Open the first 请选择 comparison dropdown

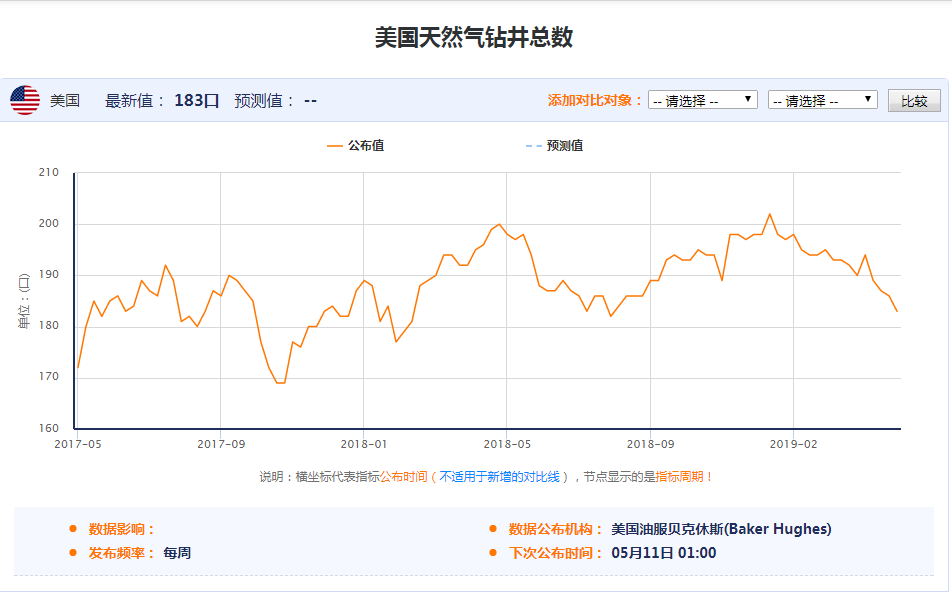[x=702, y=100]
